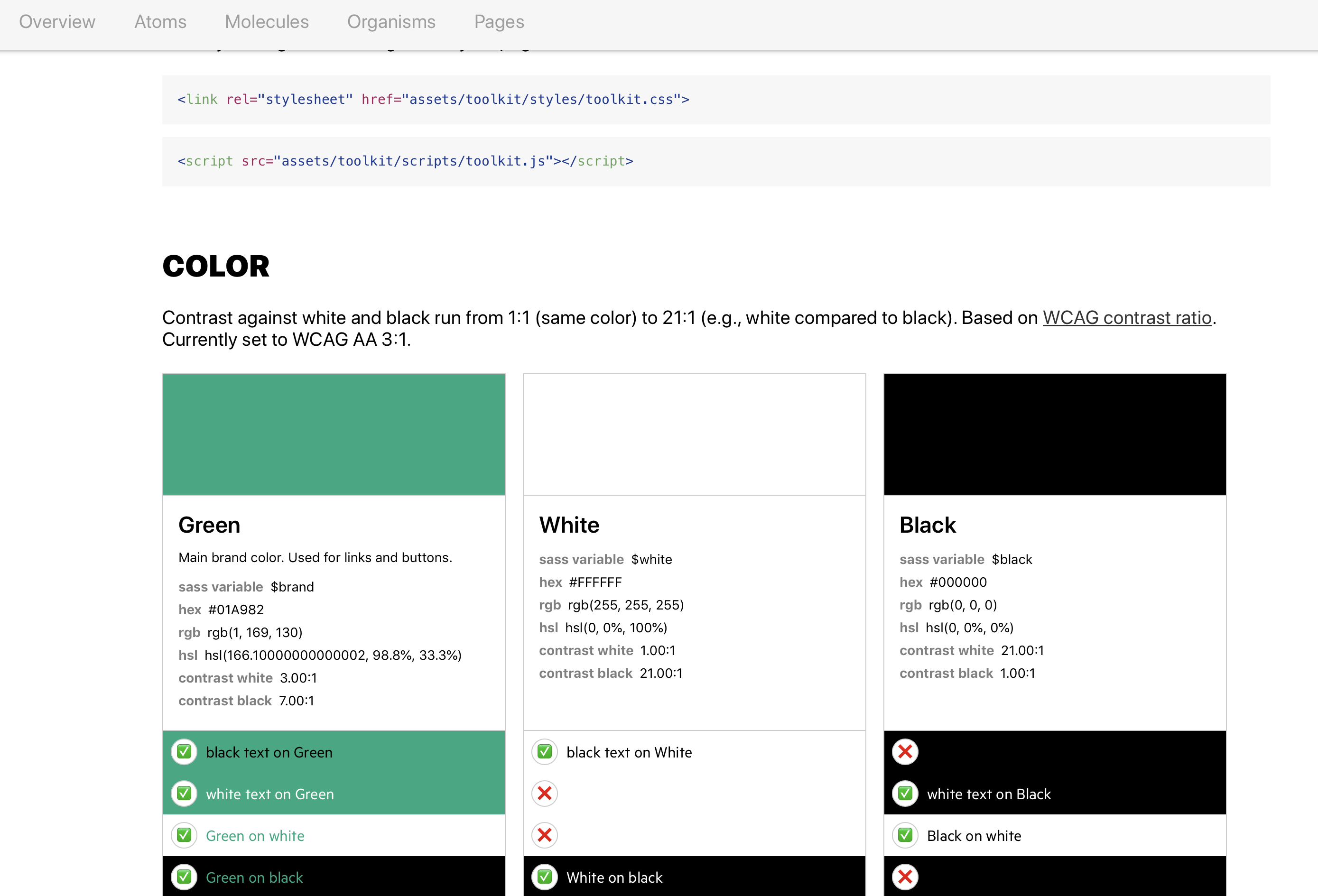1318x896 pixels.
Task: Click checkmark icon beside white text on Black
Action: click(905, 794)
